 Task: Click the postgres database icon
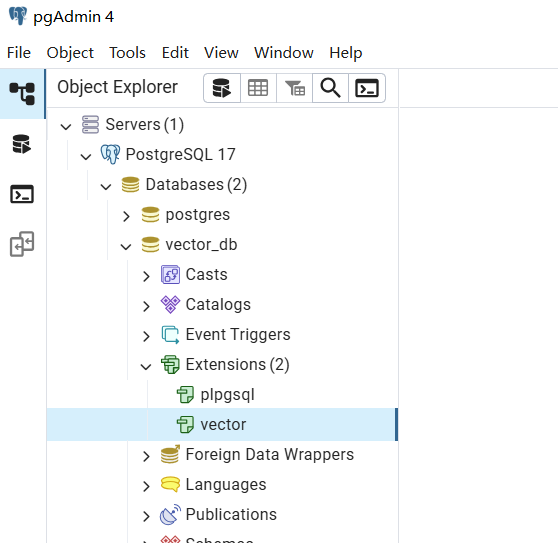[150, 215]
